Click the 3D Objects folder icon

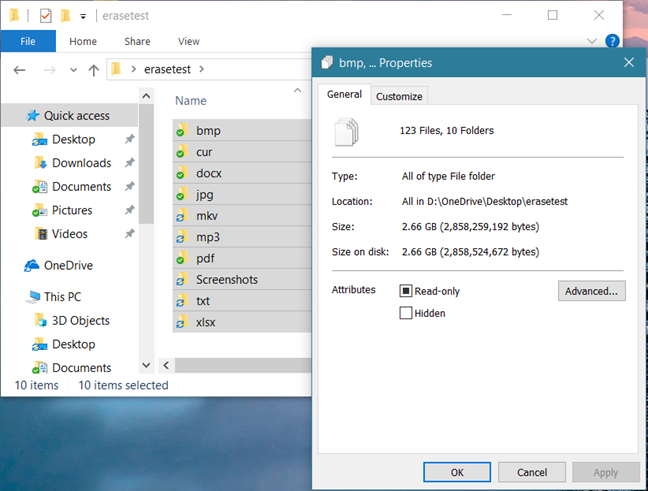tap(40, 321)
